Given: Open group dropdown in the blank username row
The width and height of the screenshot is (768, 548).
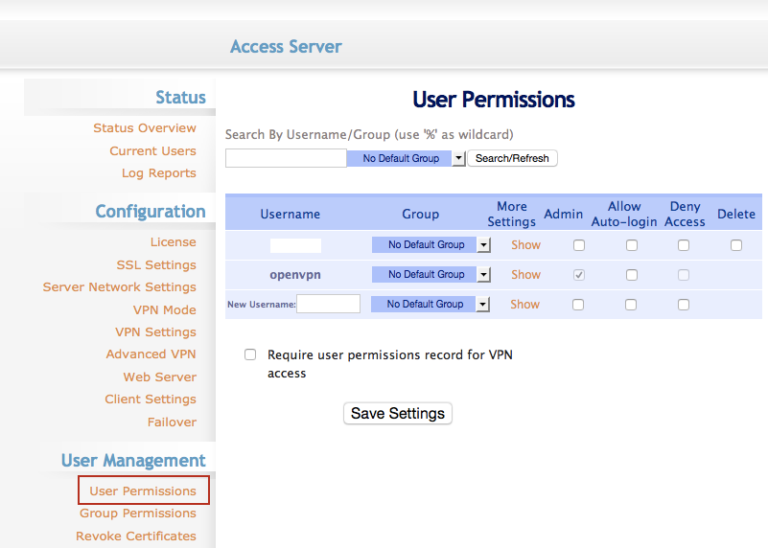Looking at the screenshot, I should (431, 244).
